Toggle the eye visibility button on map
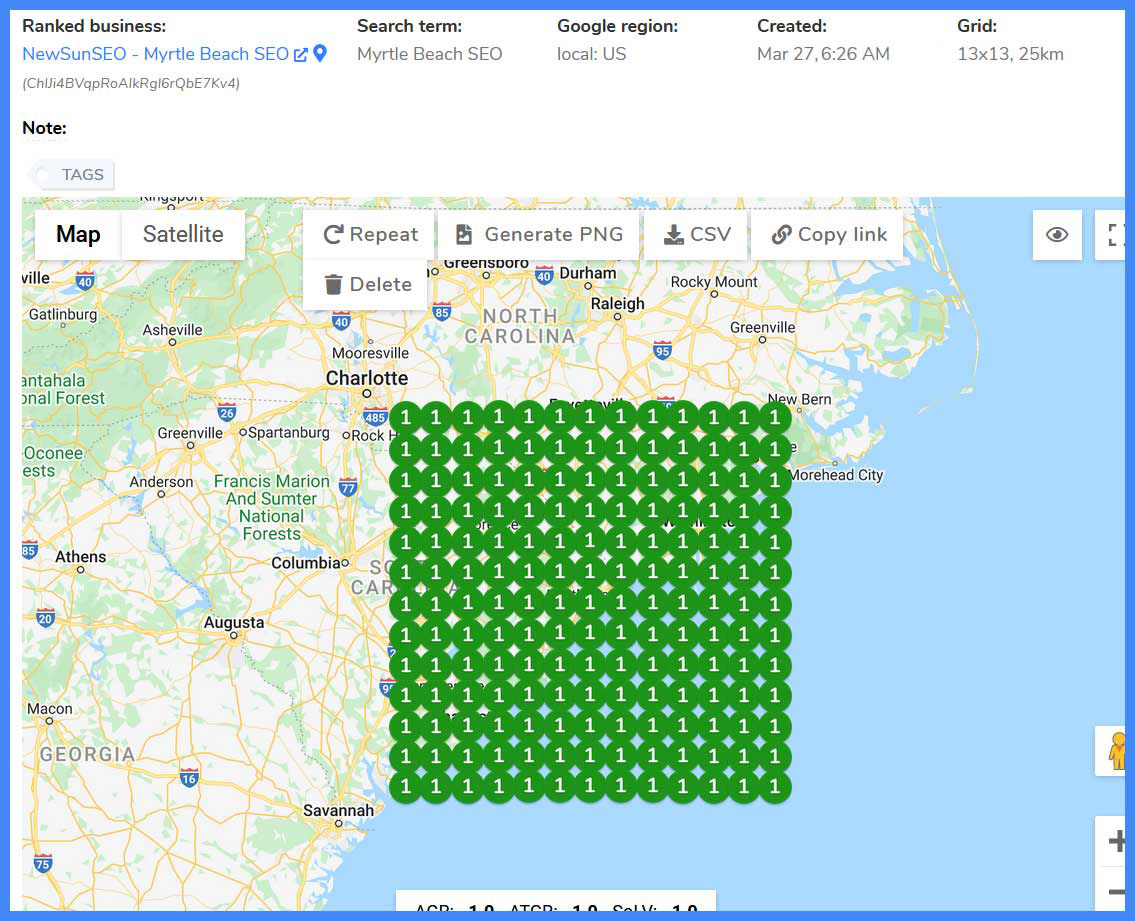The height and width of the screenshot is (921, 1135). [x=1057, y=235]
